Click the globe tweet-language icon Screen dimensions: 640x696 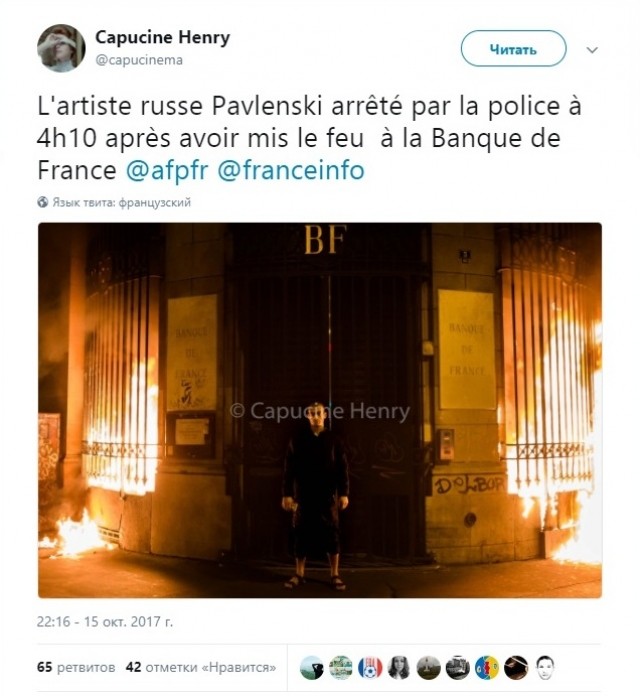coord(43,202)
